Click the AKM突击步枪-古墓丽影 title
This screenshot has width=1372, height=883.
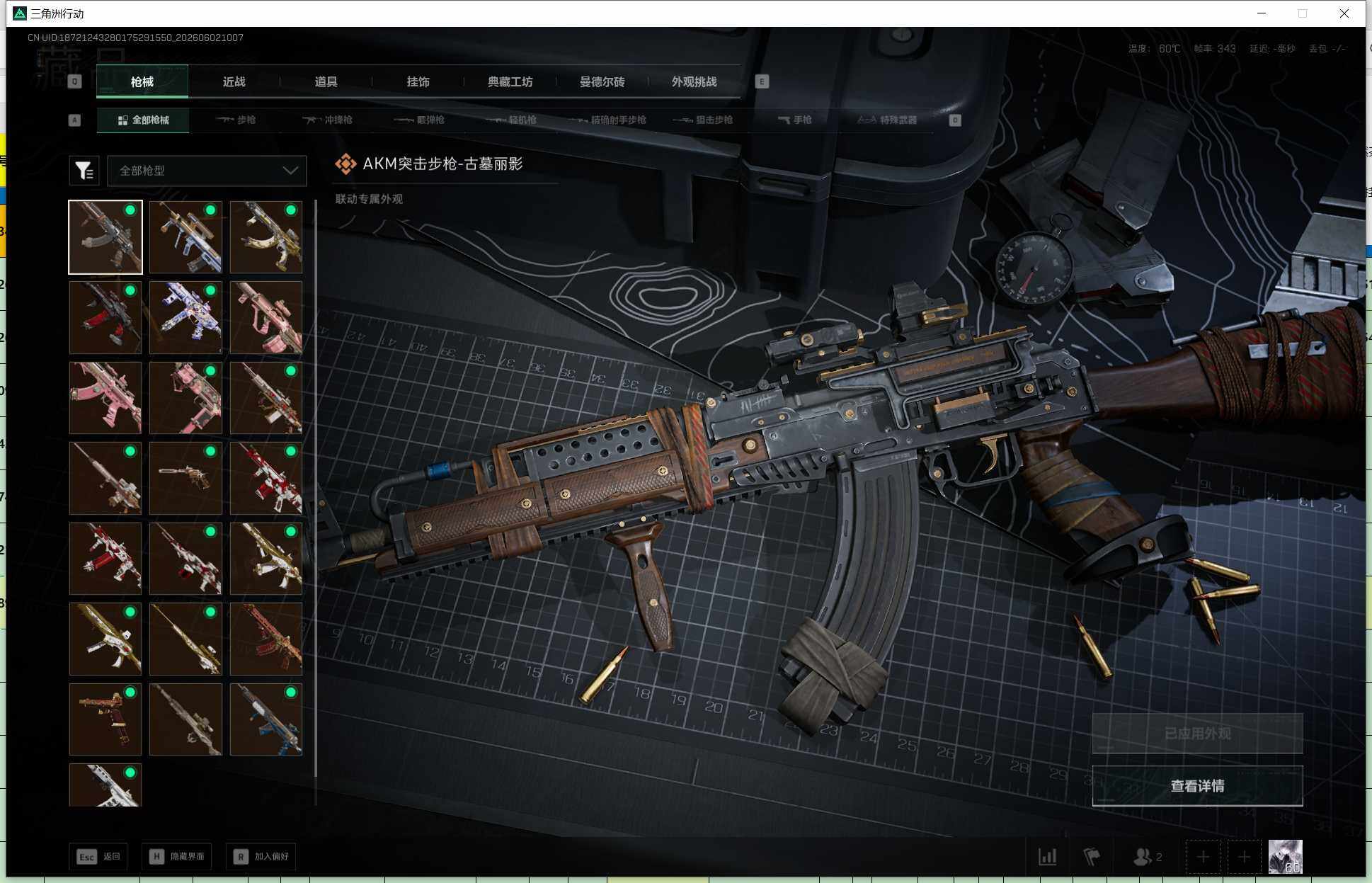442,164
